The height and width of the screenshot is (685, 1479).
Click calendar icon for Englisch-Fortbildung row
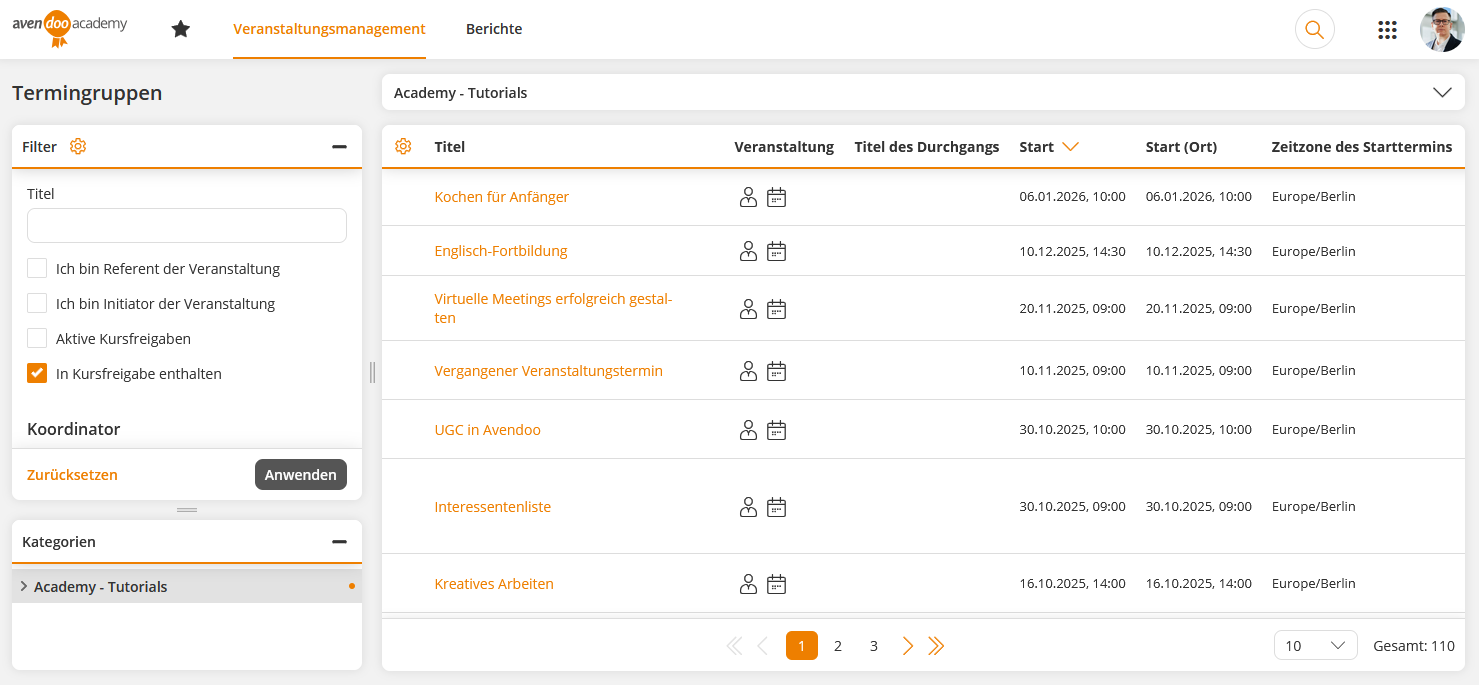tap(777, 252)
